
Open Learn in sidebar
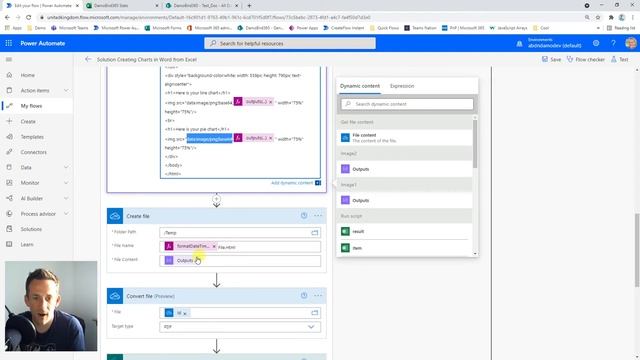coord(27,244)
